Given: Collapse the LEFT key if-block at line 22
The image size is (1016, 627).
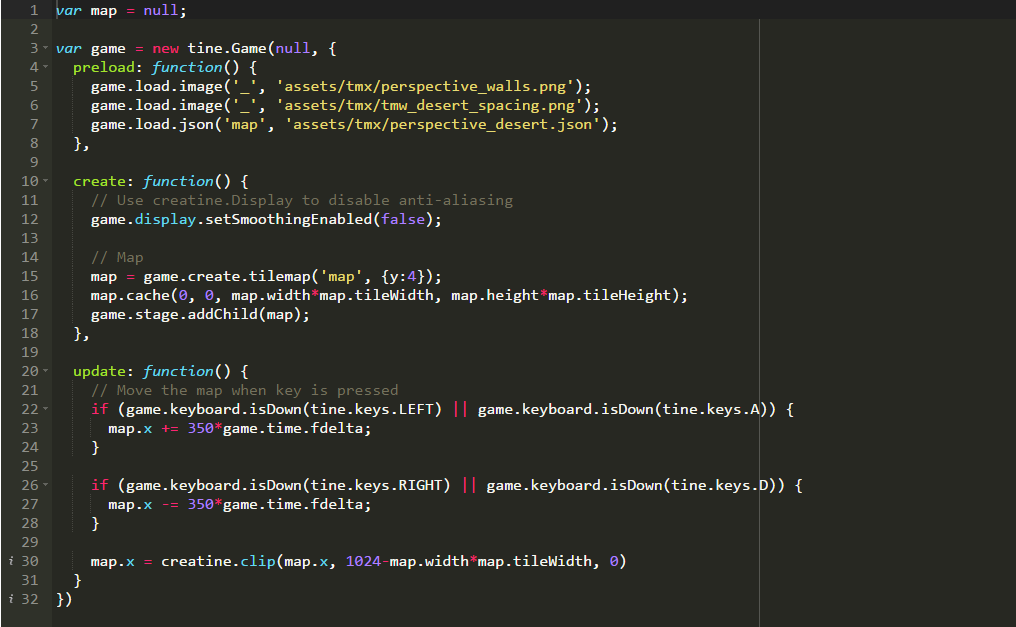Looking at the screenshot, I should click(x=46, y=409).
